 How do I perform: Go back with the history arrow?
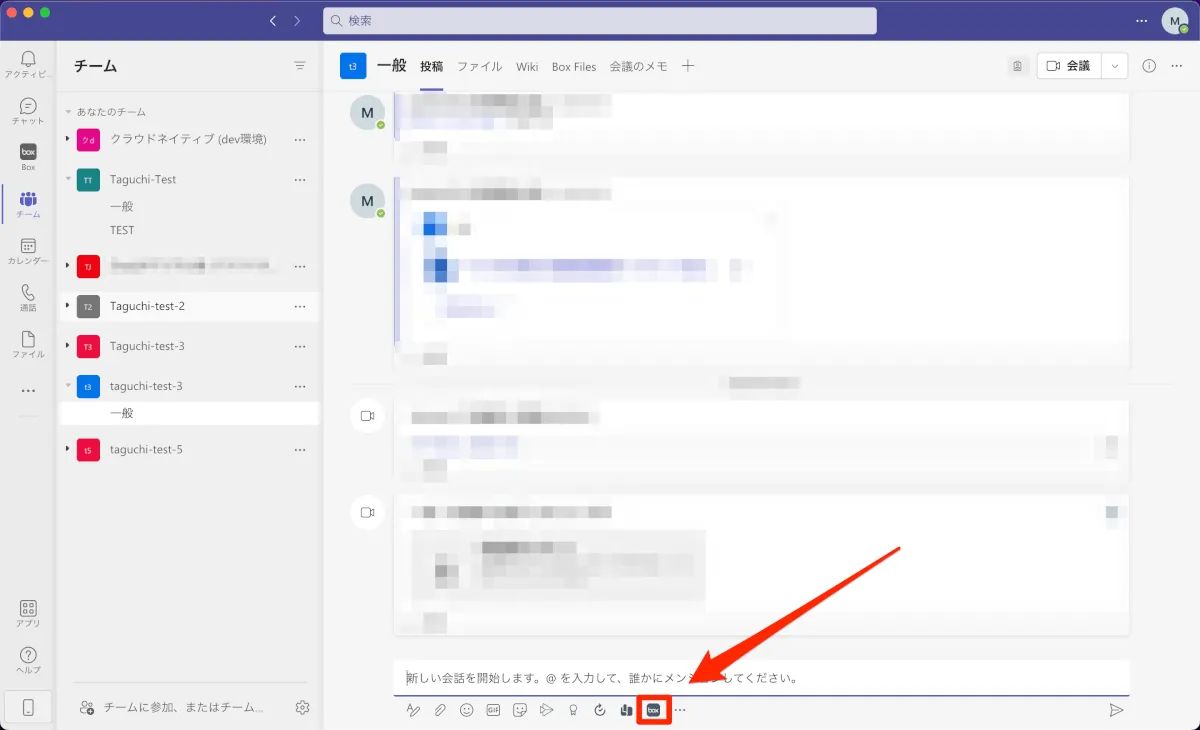[273, 20]
